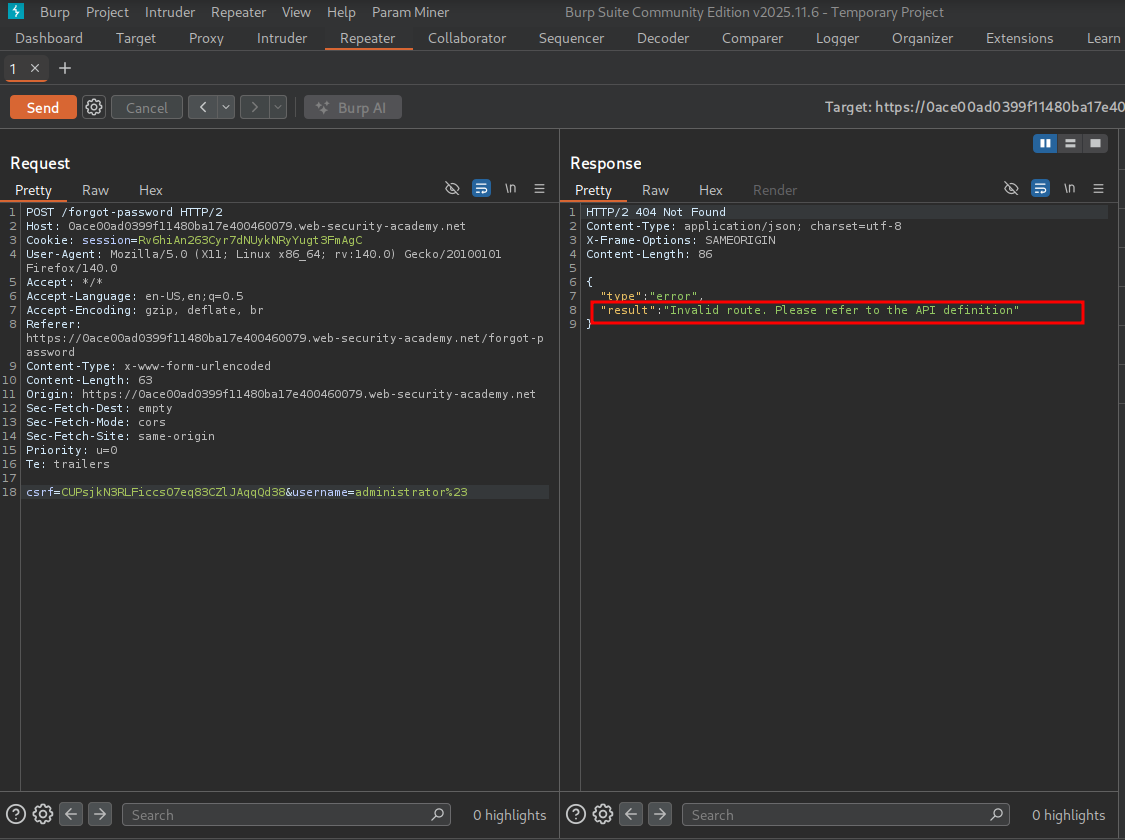This screenshot has width=1125, height=840.
Task: Open the View menu
Action: (x=296, y=12)
